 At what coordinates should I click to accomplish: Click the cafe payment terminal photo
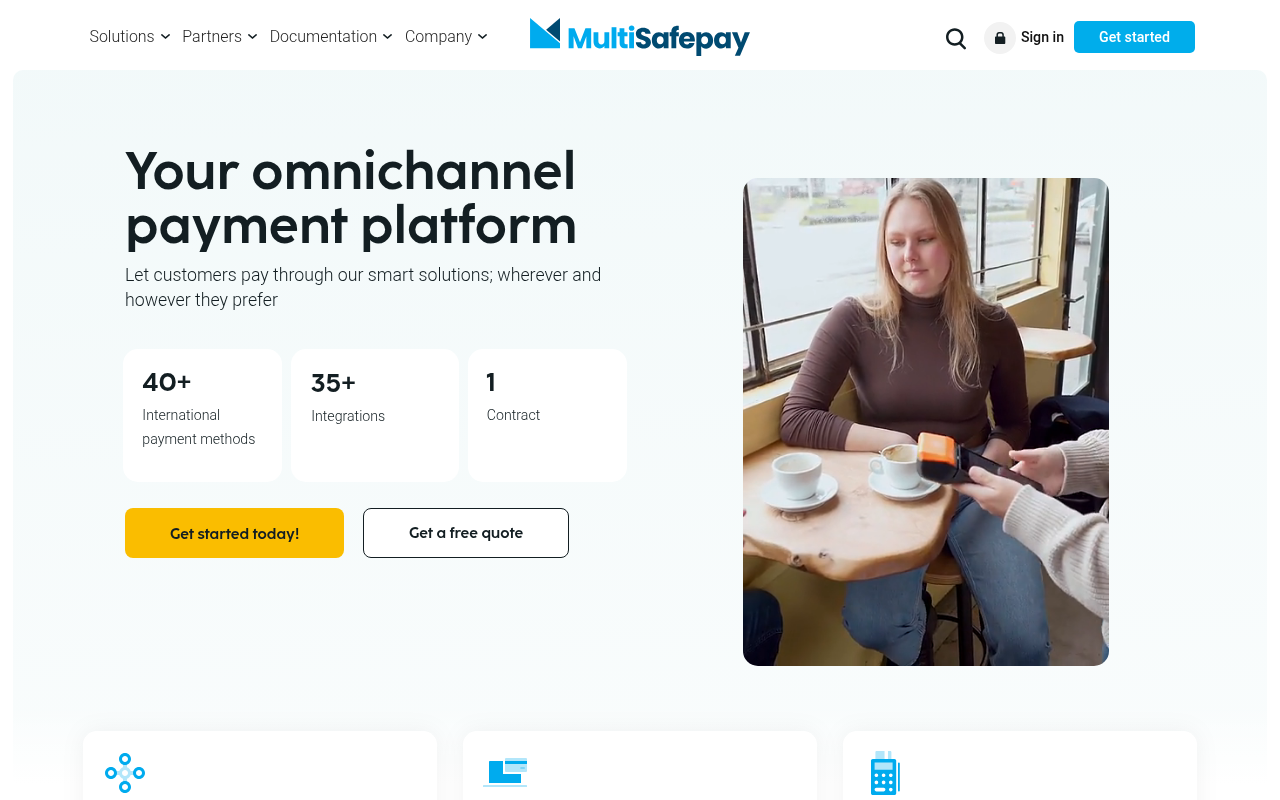coord(926,422)
